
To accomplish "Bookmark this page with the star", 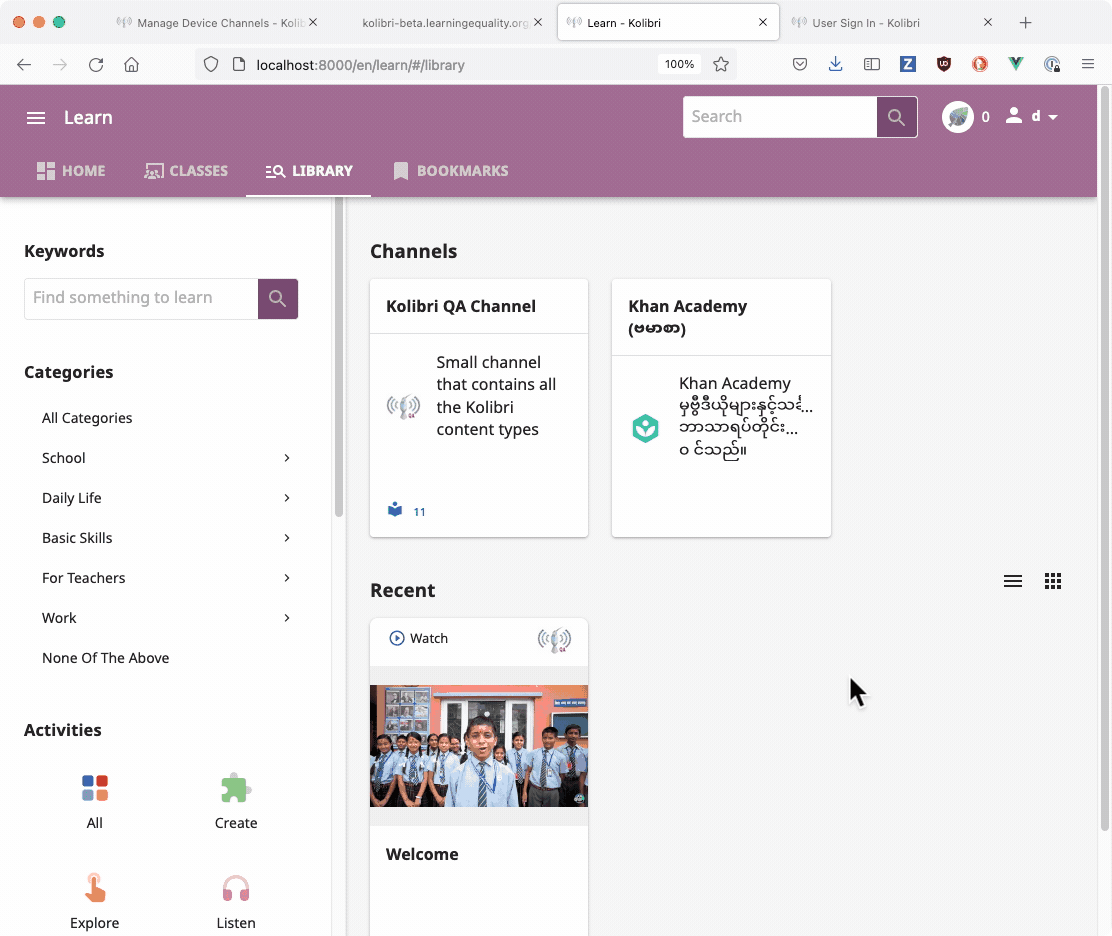I will (721, 65).
